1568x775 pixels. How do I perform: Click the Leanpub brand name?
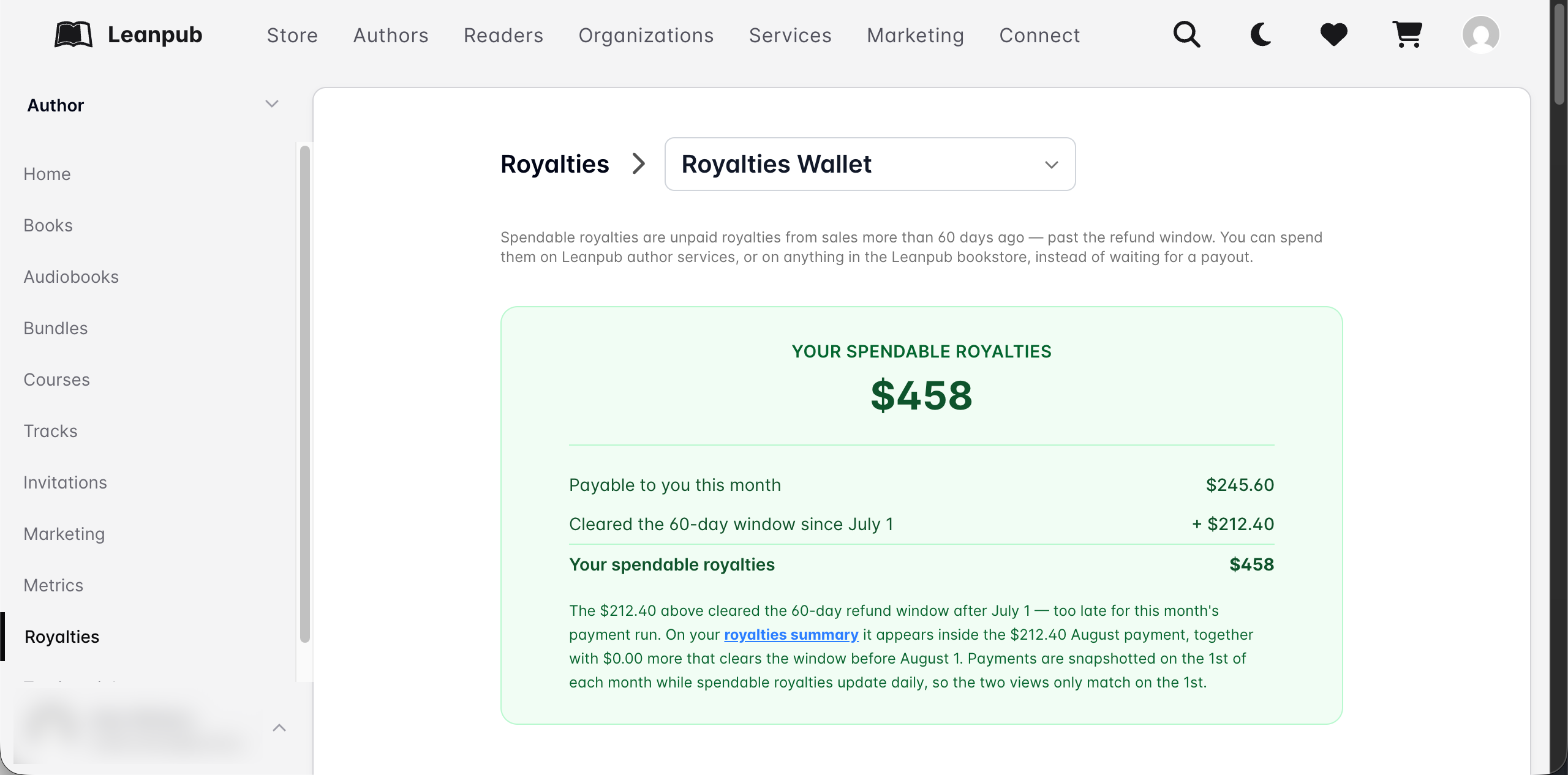[155, 35]
